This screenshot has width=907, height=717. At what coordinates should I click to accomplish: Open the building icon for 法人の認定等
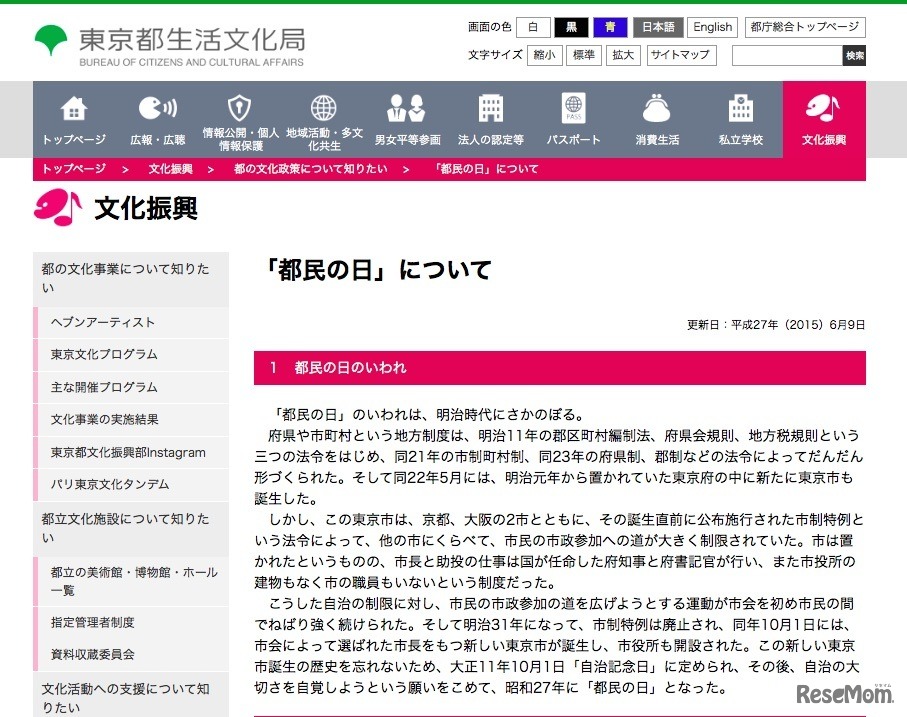click(x=491, y=108)
